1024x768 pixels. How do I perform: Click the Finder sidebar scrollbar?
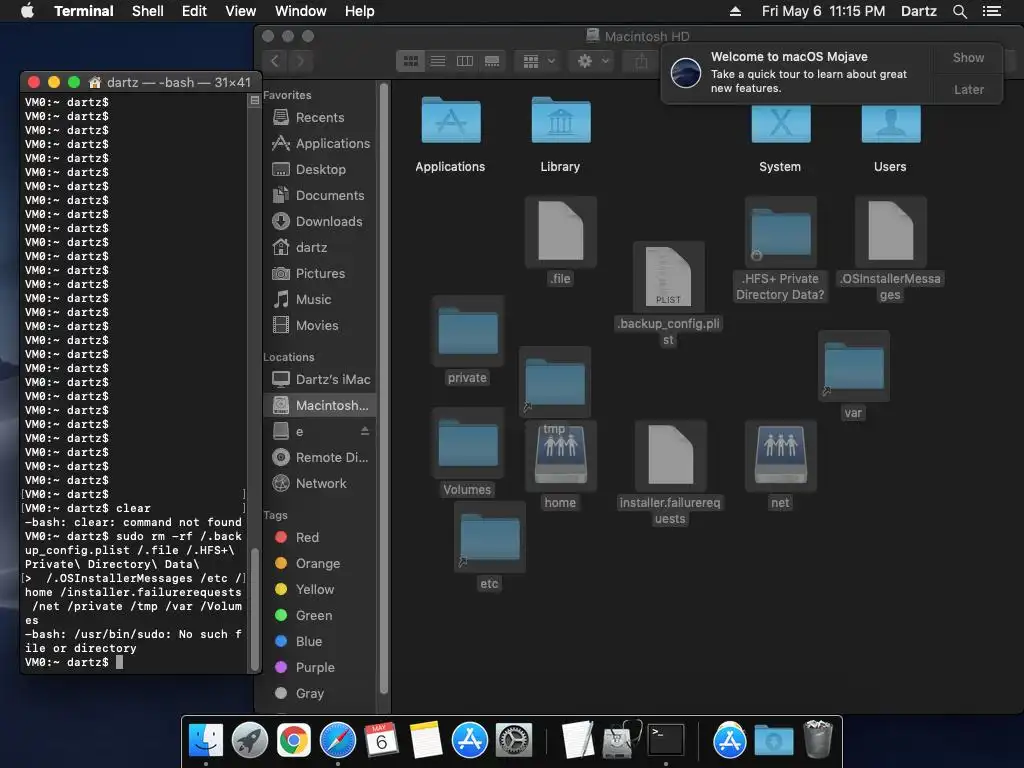384,389
